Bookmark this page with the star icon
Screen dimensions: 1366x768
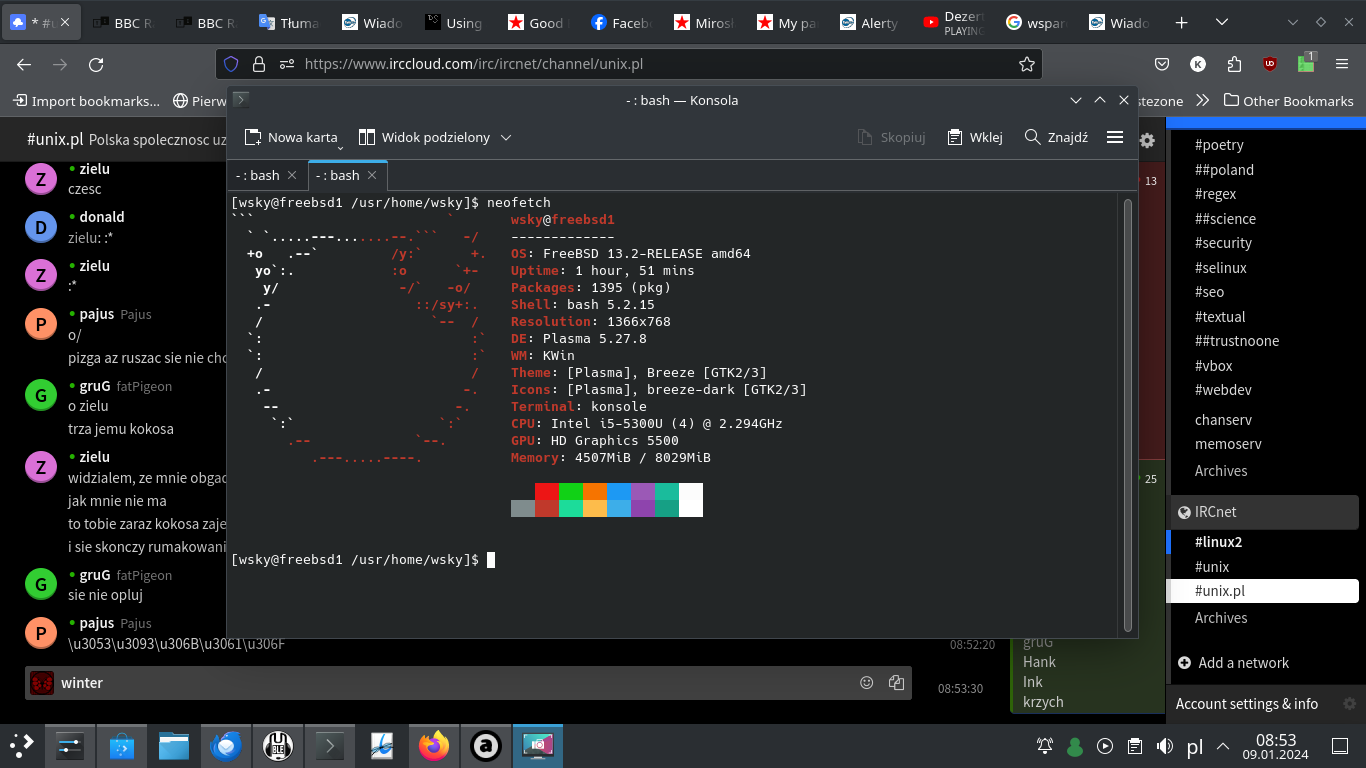coord(1026,64)
